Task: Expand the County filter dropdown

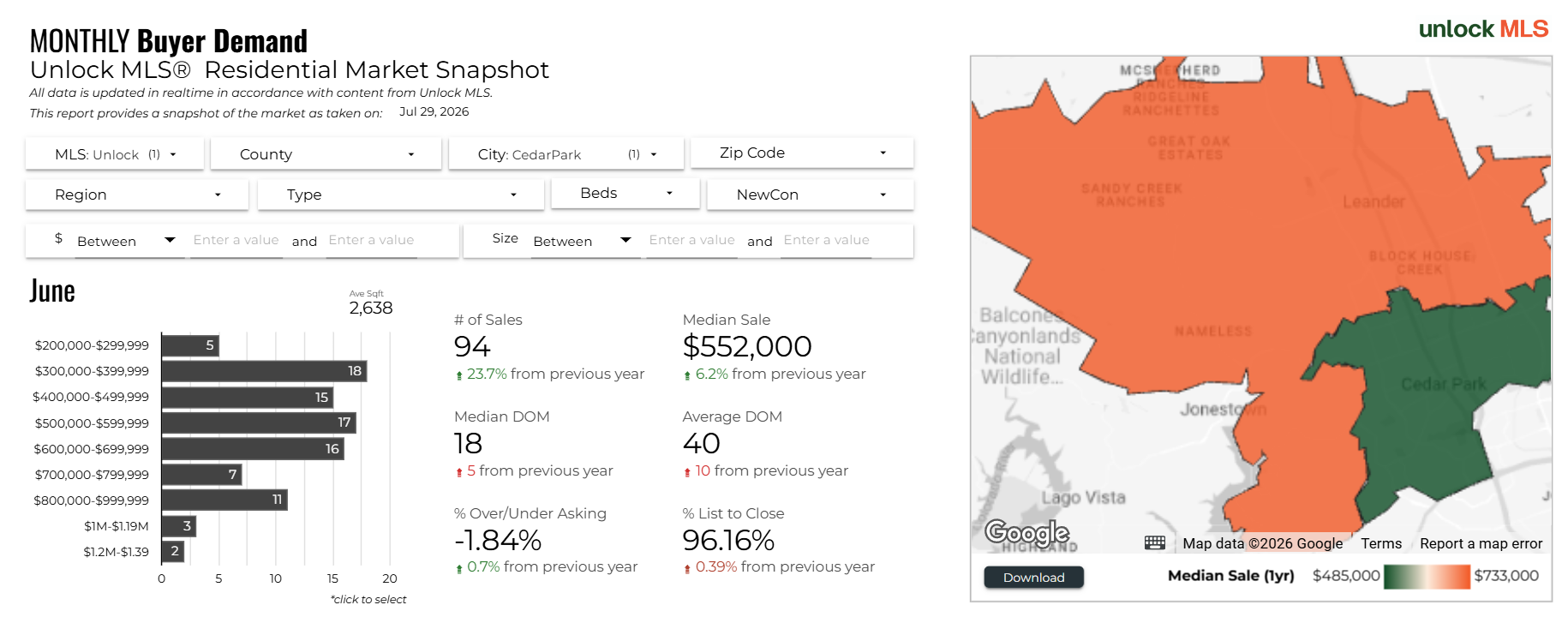Action: coord(326,154)
